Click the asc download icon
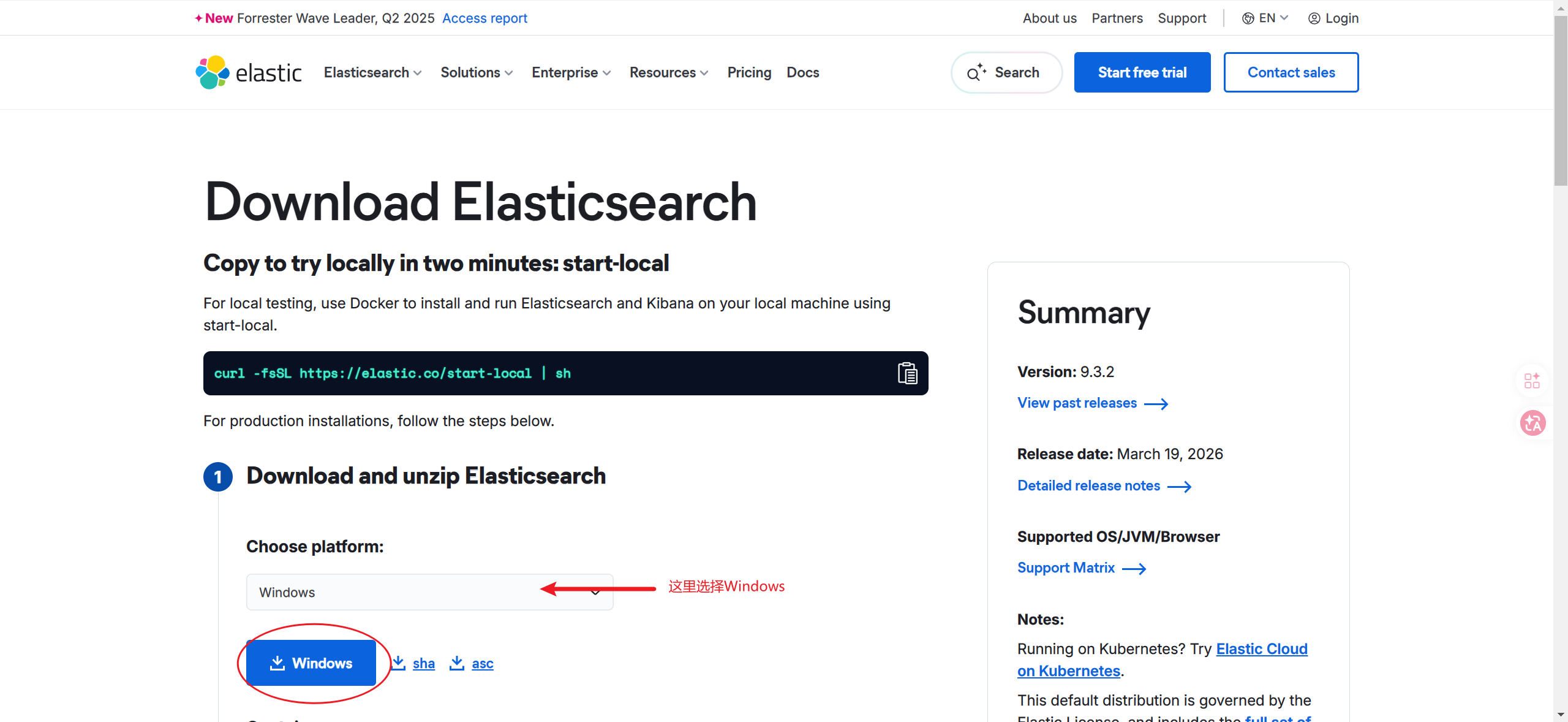The height and width of the screenshot is (722, 1568). [457, 663]
